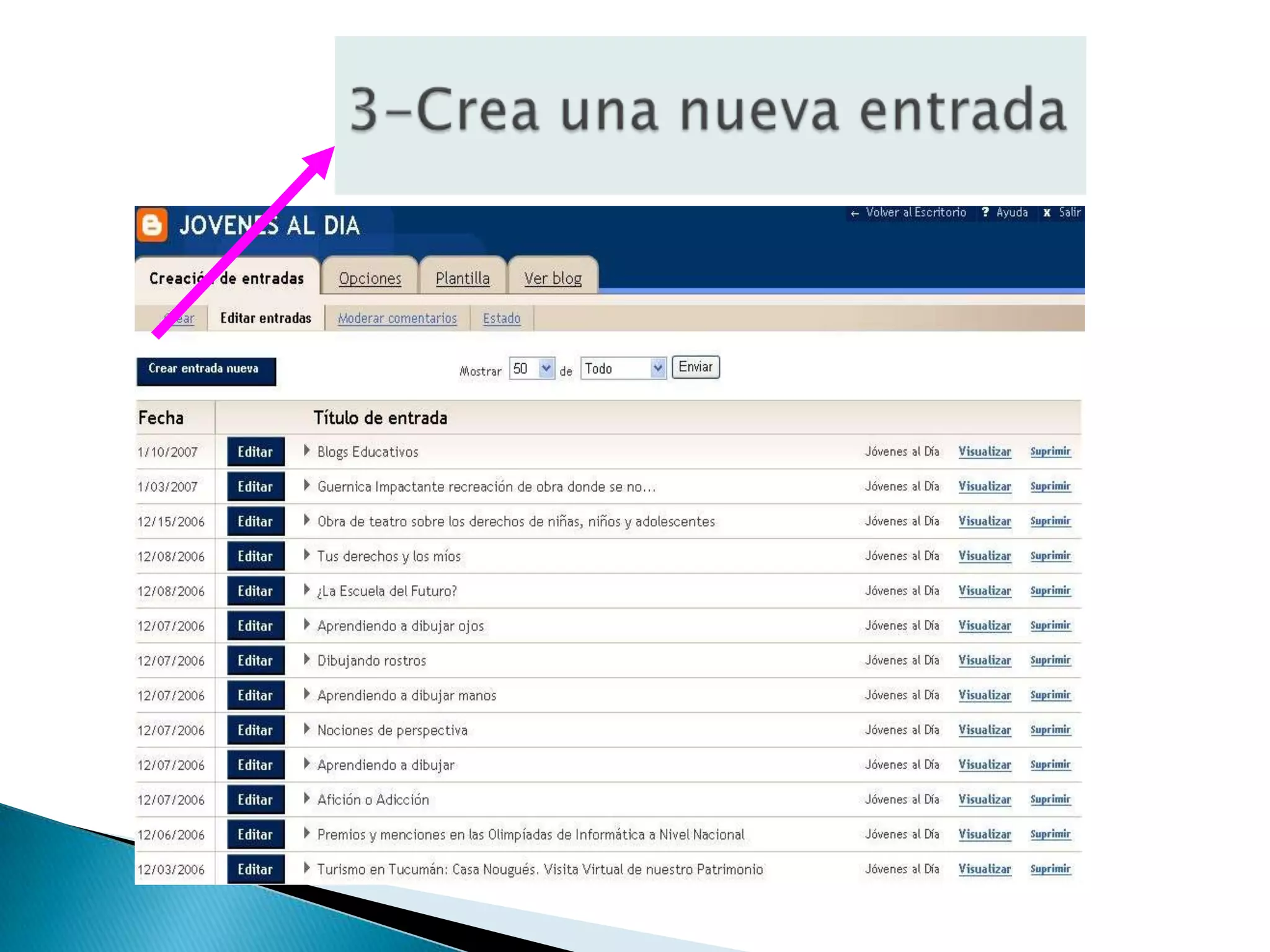Click the date 12/06/2006
Screen dimensions: 1270x952
pos(171,834)
